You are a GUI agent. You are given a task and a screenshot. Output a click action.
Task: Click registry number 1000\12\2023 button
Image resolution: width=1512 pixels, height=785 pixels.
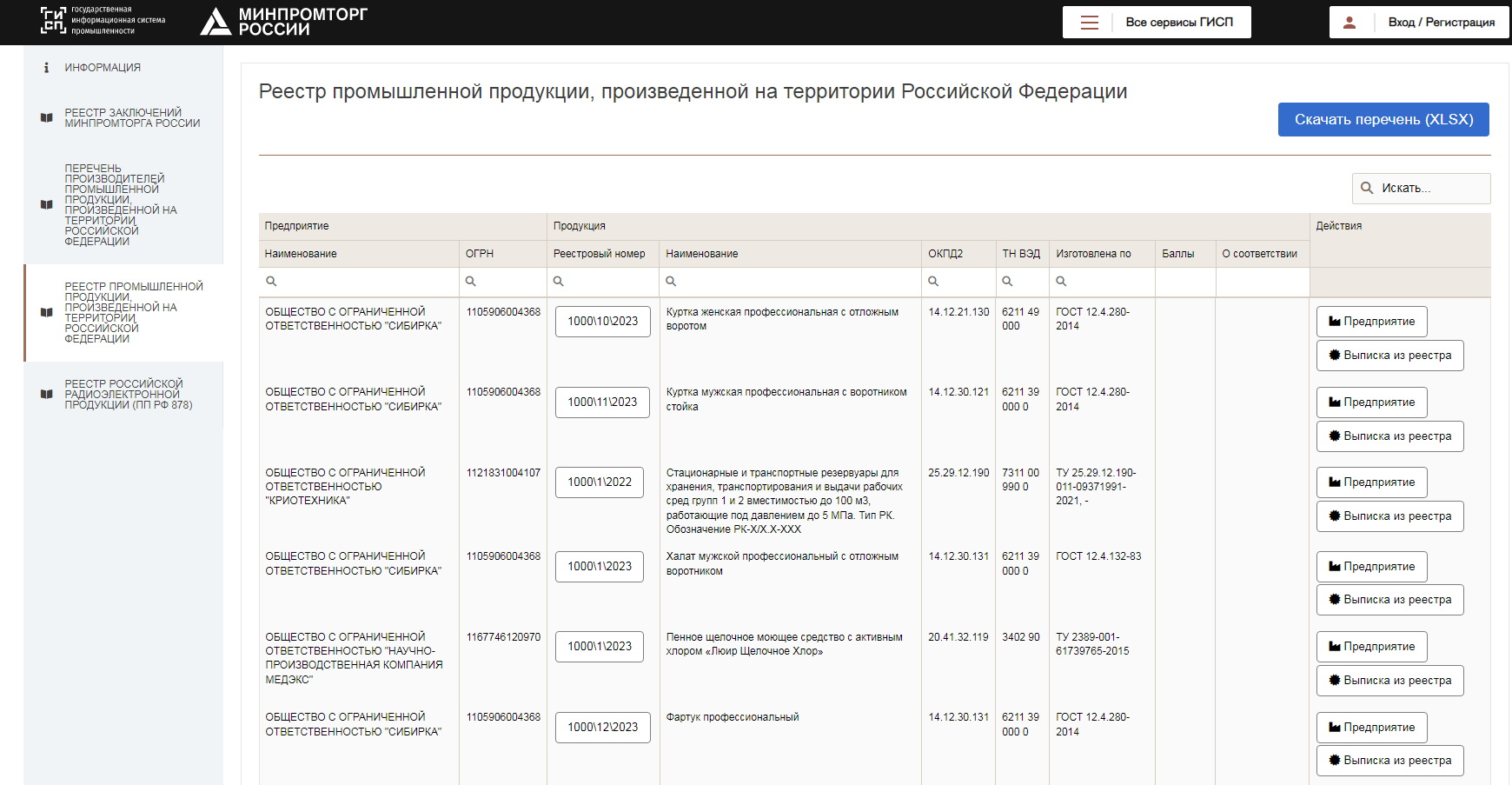point(603,728)
